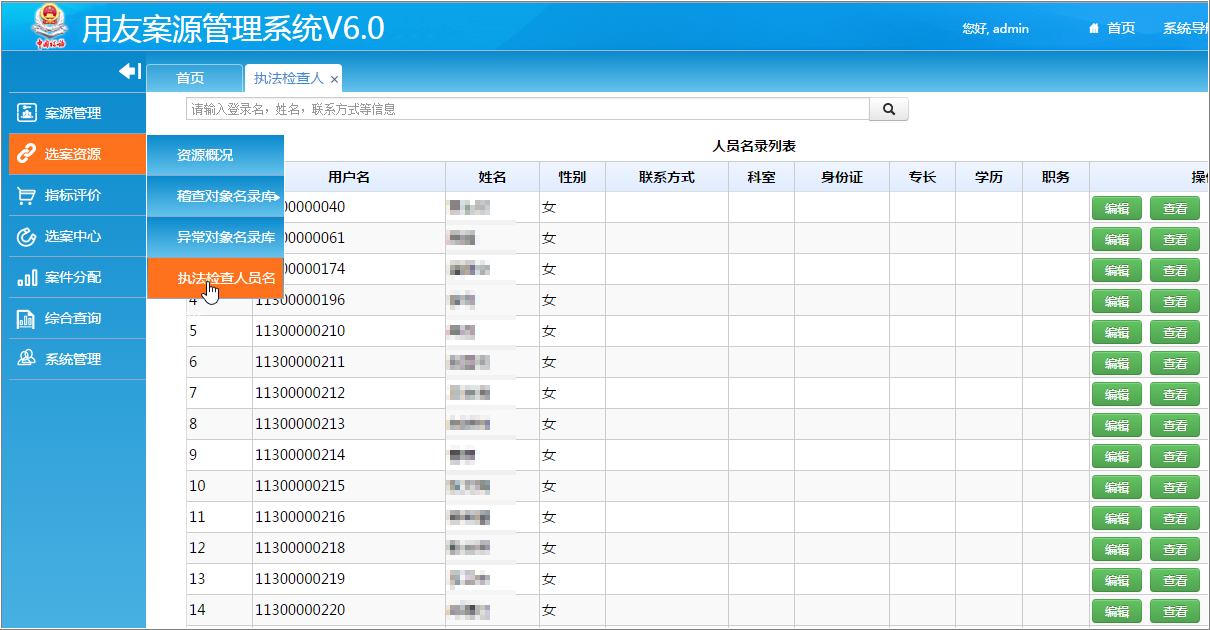Collapse the sidebar with the arrow icon
The image size is (1210, 630).
coord(130,71)
